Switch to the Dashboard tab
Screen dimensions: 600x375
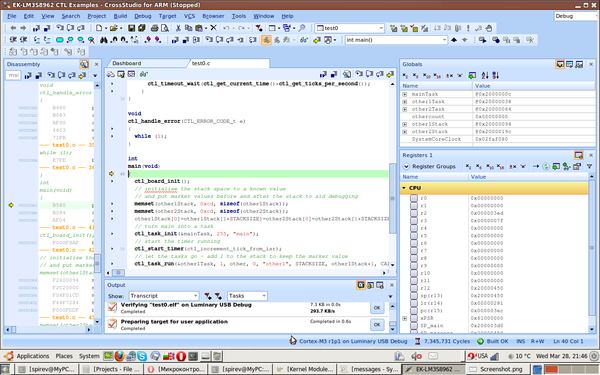point(127,63)
